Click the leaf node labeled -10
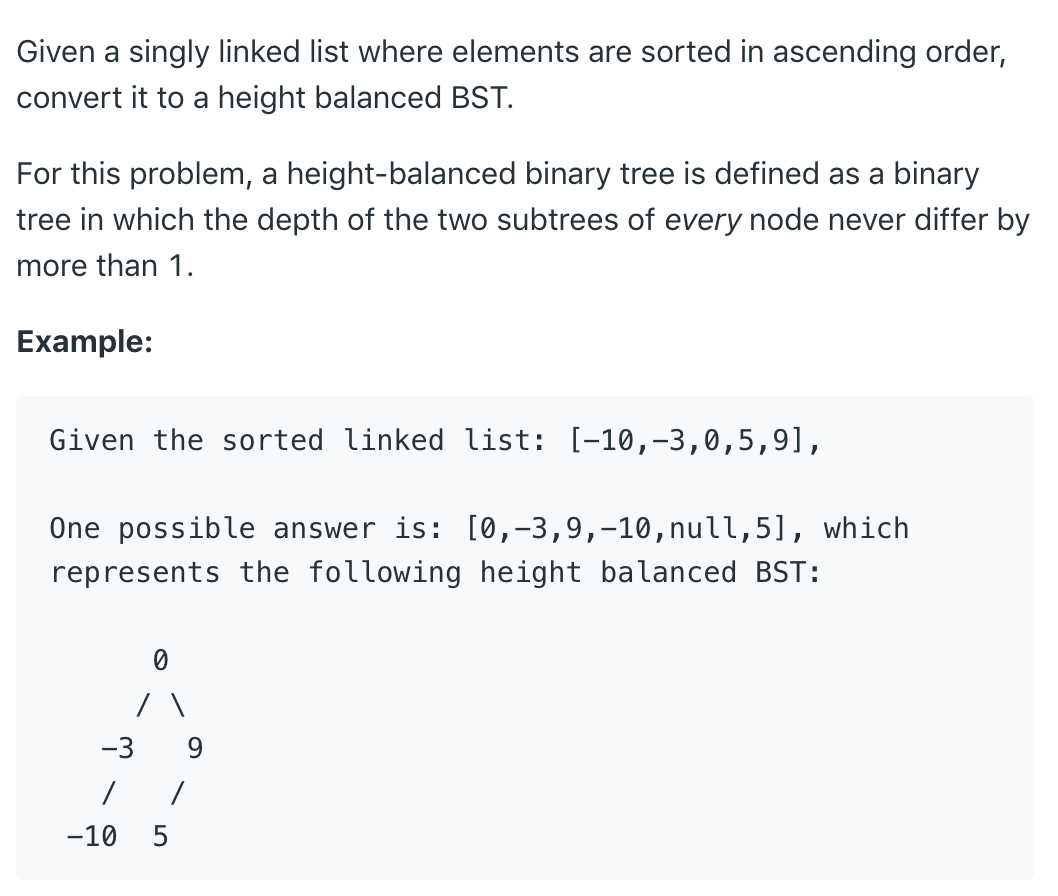Viewport: 1058px width, 896px height. [92, 836]
